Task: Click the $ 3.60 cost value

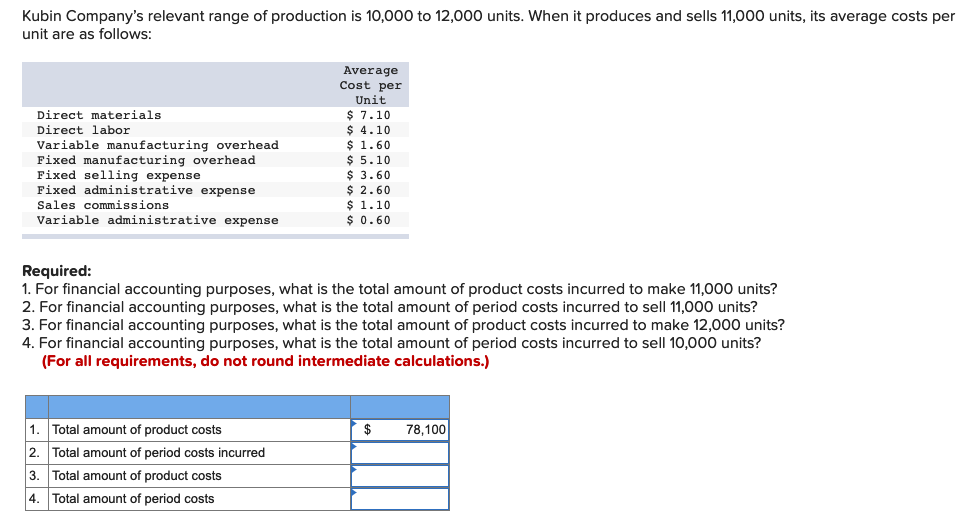Action: click(368, 175)
